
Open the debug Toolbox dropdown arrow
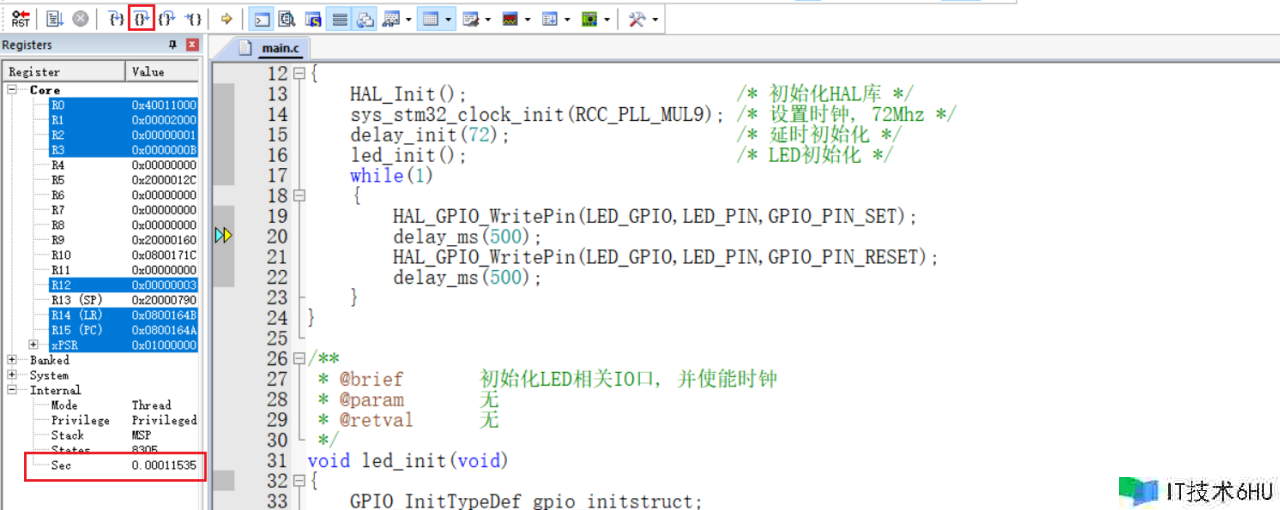pyautogui.click(x=655, y=18)
